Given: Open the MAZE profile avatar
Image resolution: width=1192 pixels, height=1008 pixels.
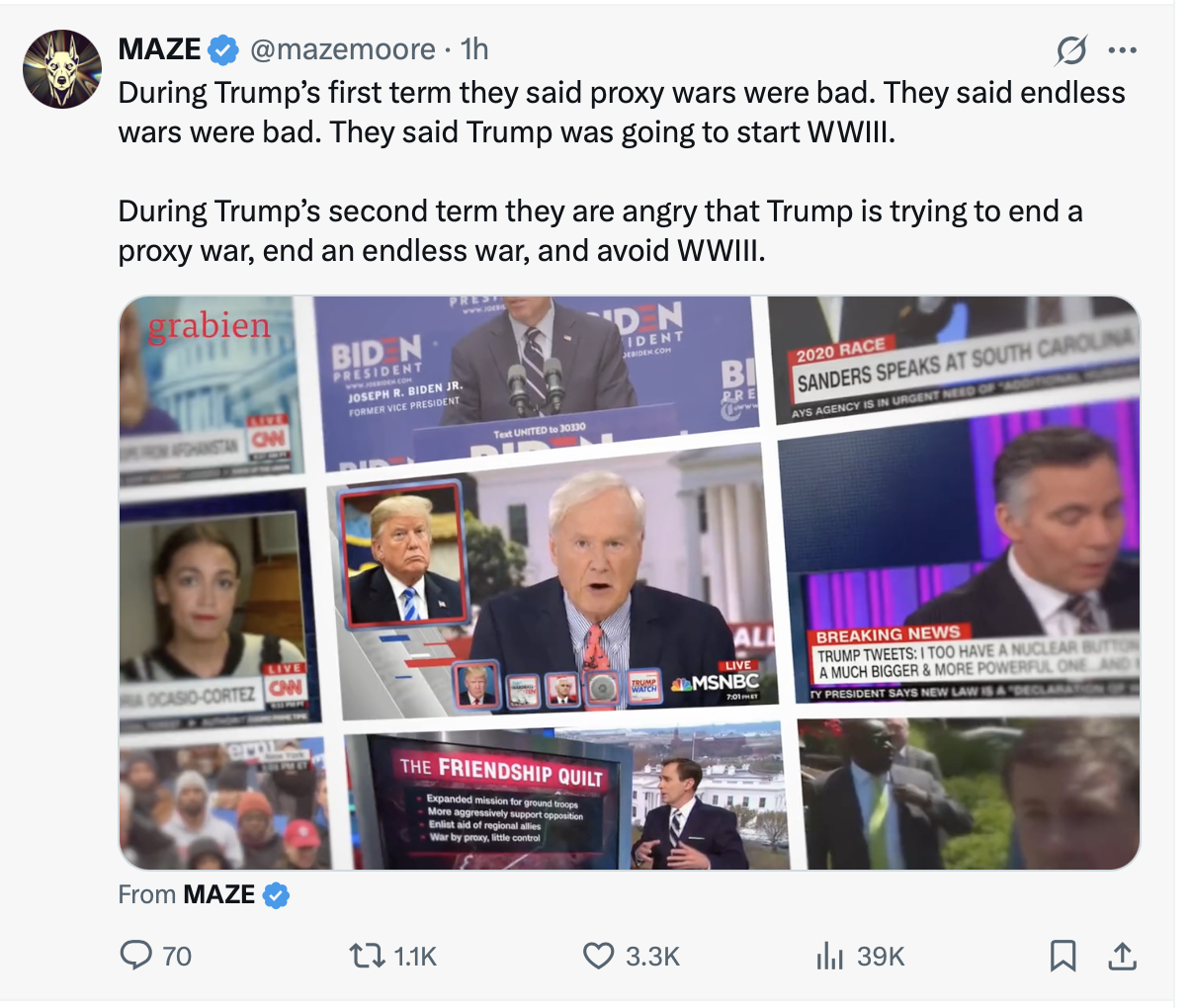Looking at the screenshot, I should (61, 68).
